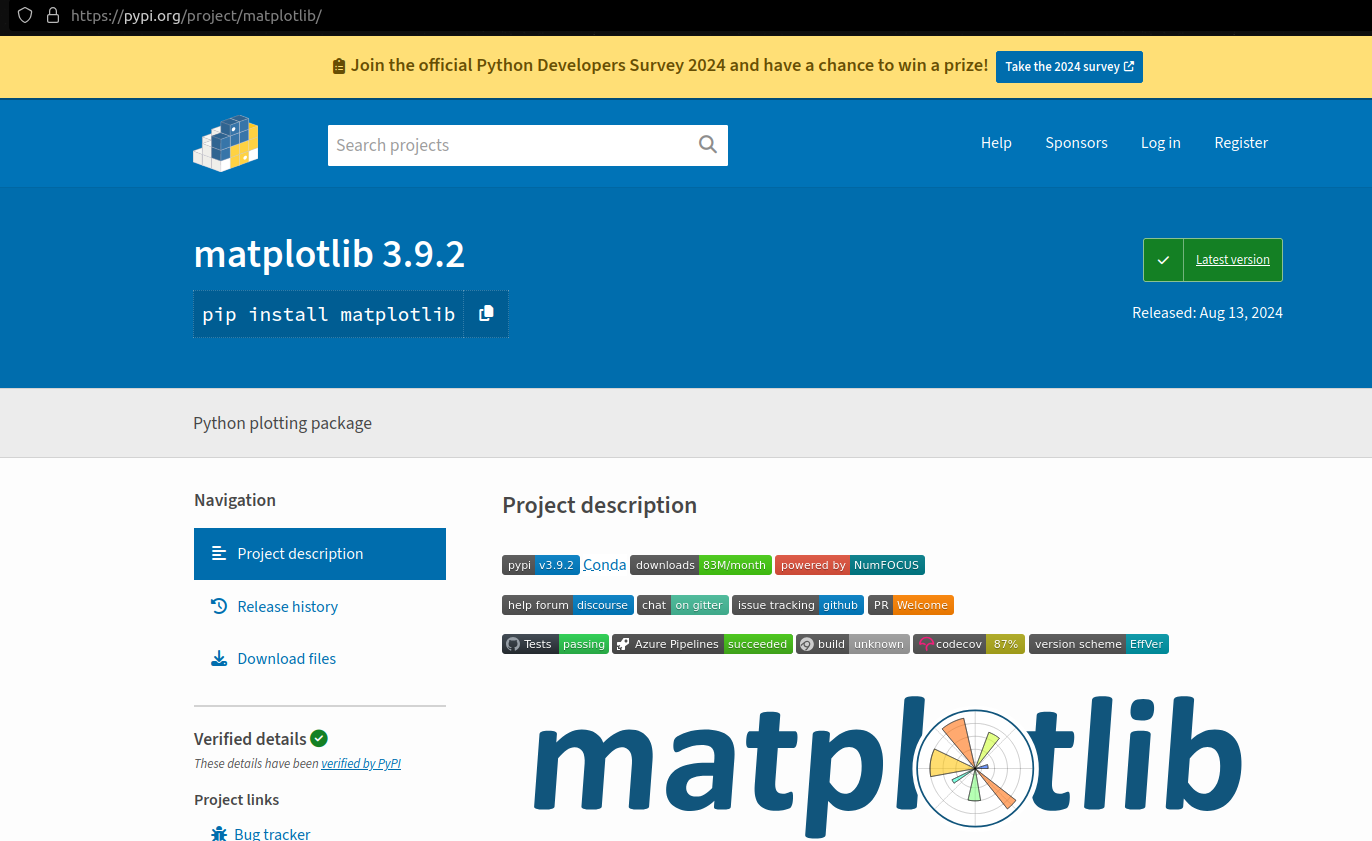Image resolution: width=1372 pixels, height=841 pixels.
Task: Click the Conda link
Action: tap(604, 564)
